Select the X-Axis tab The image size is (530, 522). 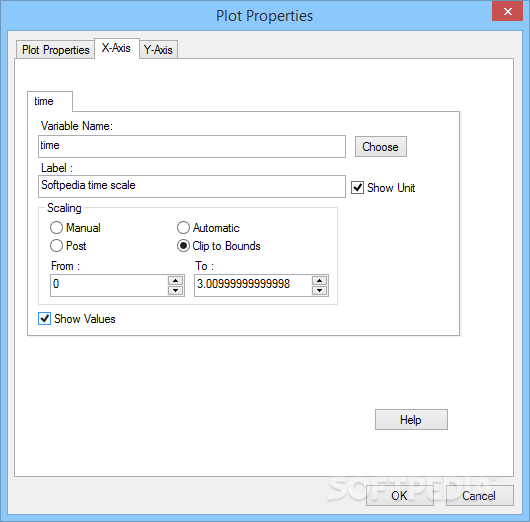pyautogui.click(x=116, y=48)
